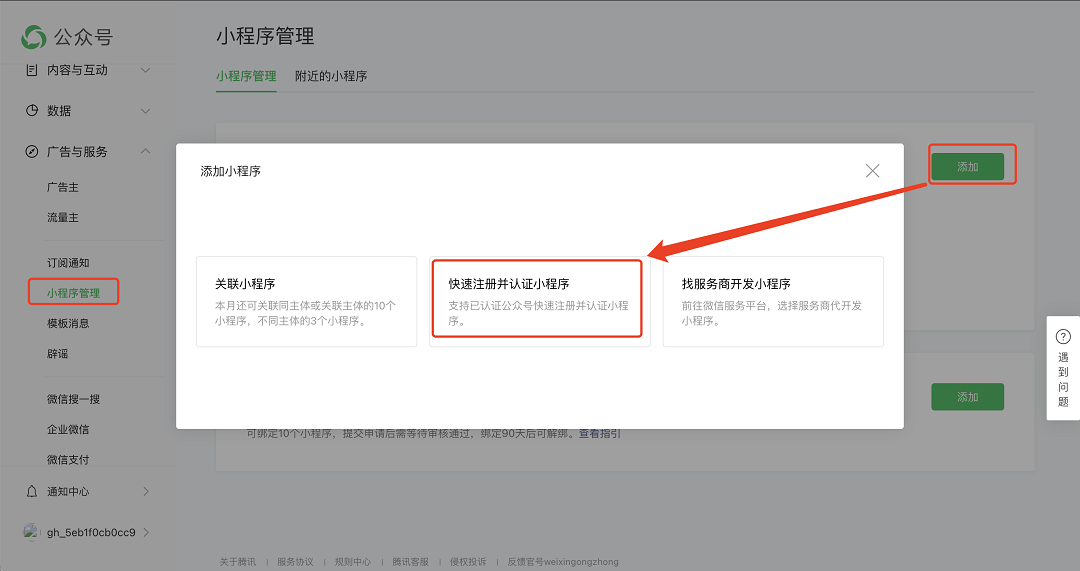Switch to 附近的小程序 tab

click(x=330, y=76)
